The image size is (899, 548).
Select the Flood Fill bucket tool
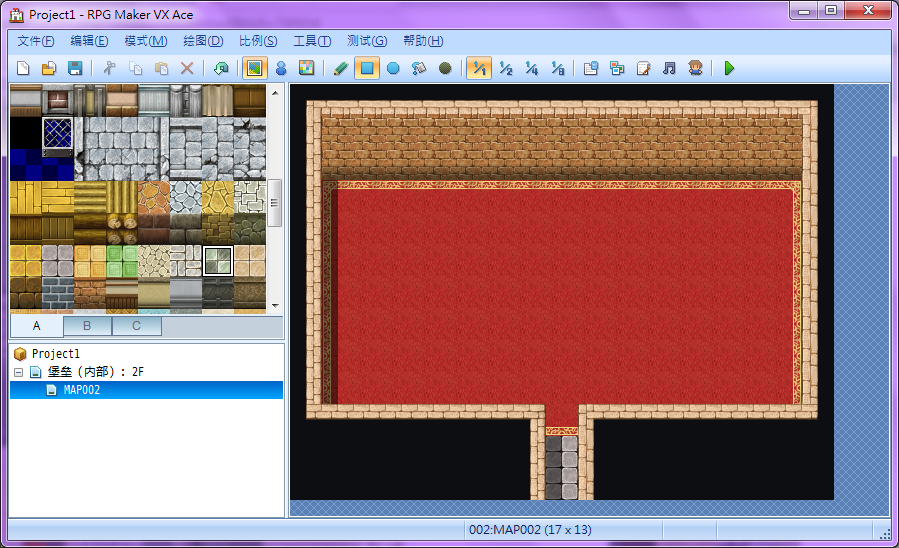click(419, 68)
